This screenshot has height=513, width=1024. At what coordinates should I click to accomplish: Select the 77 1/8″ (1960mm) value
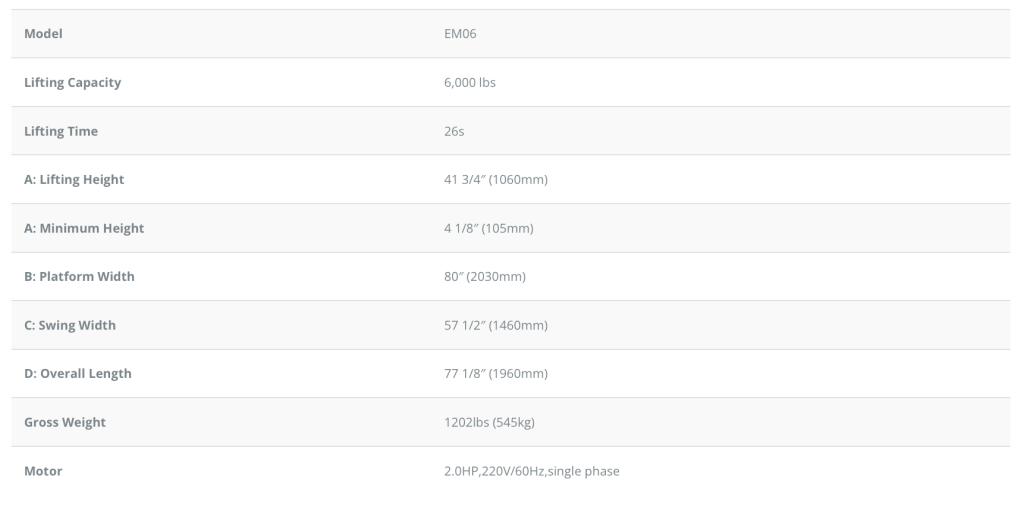click(x=495, y=374)
